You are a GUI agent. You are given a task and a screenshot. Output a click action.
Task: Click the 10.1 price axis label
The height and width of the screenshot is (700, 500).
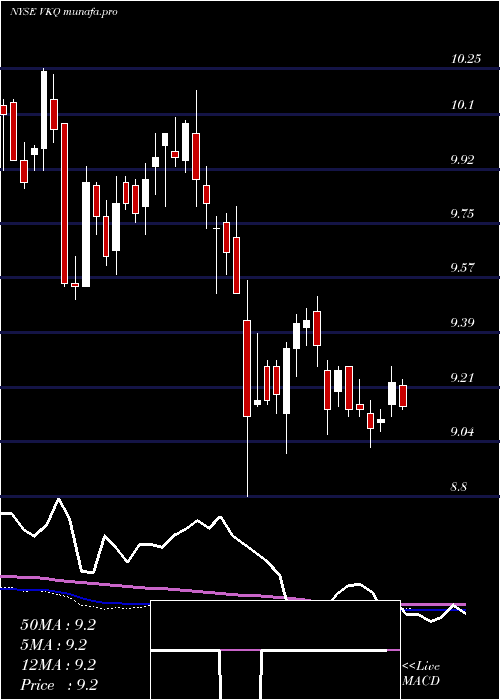point(462,105)
